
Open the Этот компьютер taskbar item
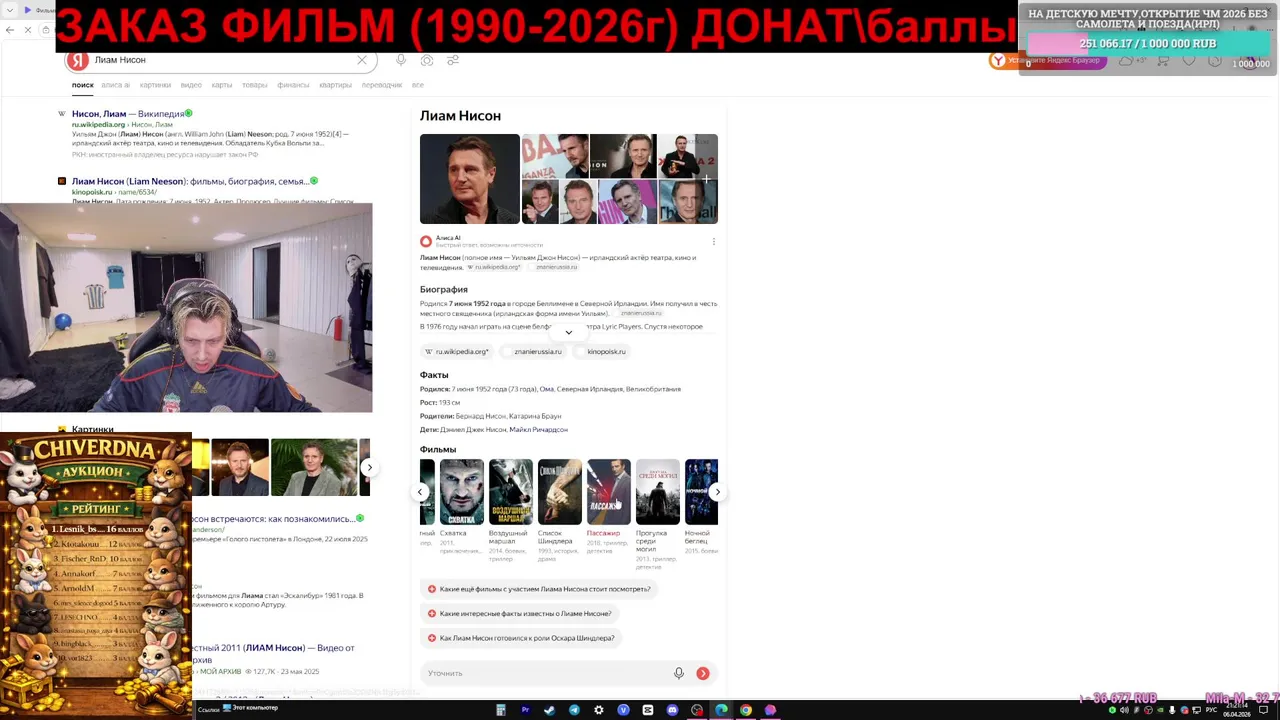click(x=250, y=708)
